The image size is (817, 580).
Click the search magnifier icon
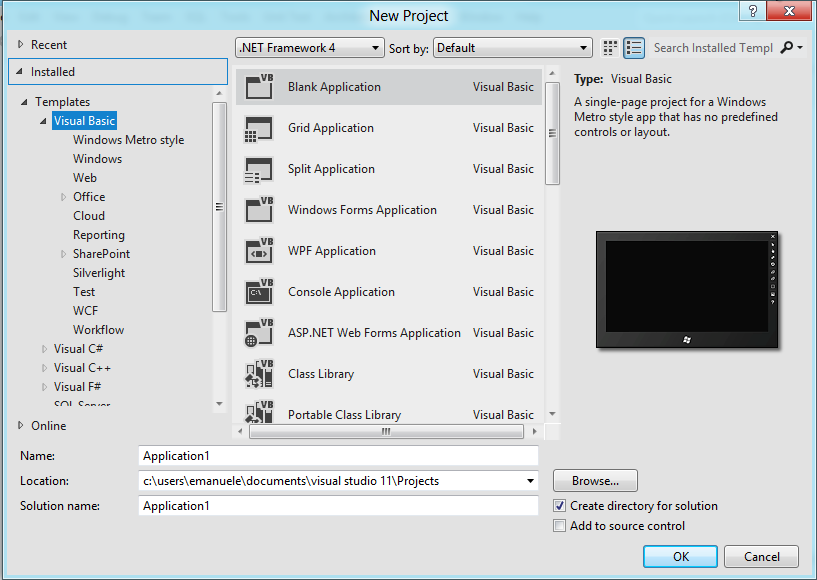pyautogui.click(x=786, y=47)
